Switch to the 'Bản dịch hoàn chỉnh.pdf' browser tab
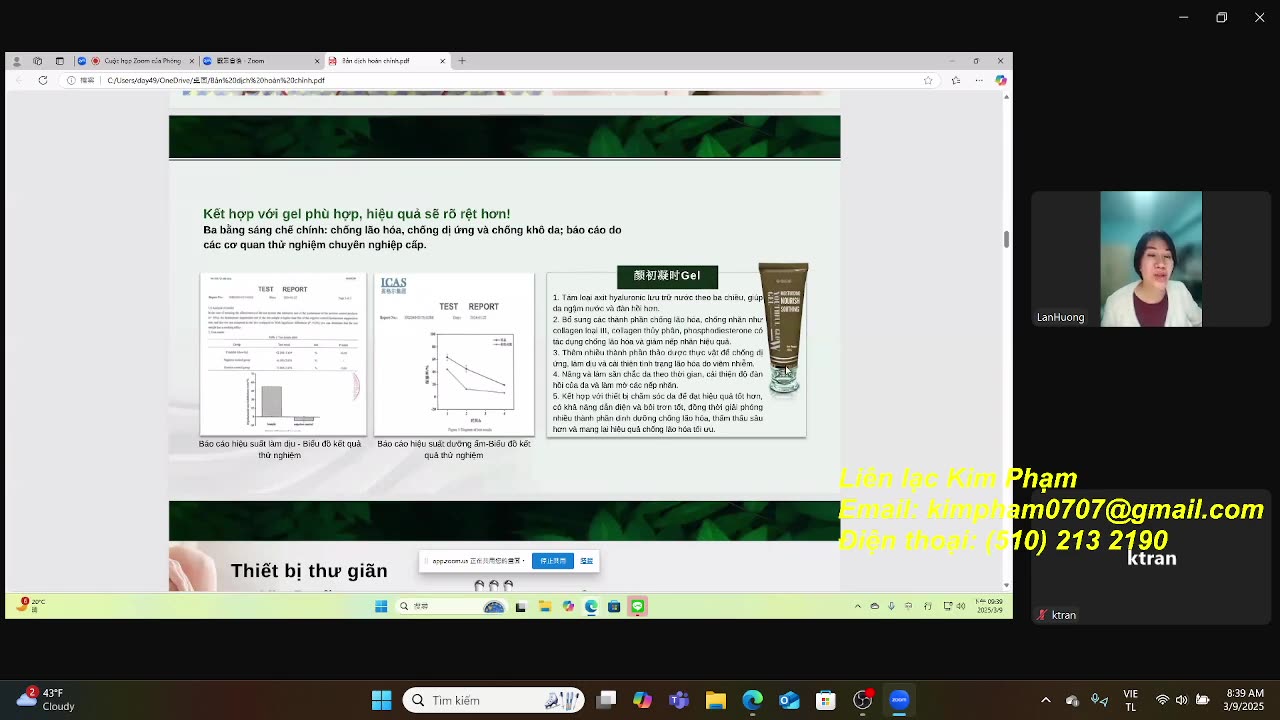Viewport: 1280px width, 720px height. [385, 61]
